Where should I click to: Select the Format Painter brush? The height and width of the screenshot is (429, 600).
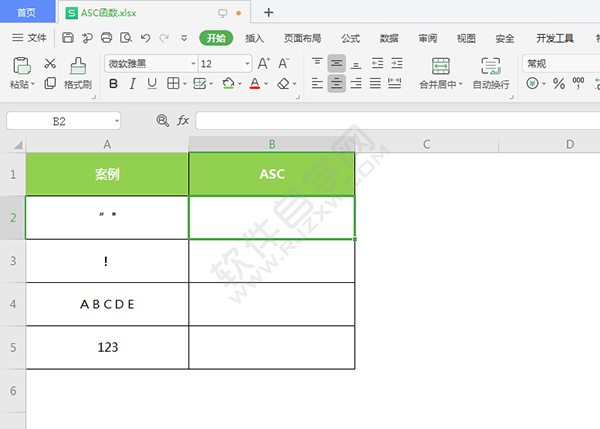click(x=78, y=65)
